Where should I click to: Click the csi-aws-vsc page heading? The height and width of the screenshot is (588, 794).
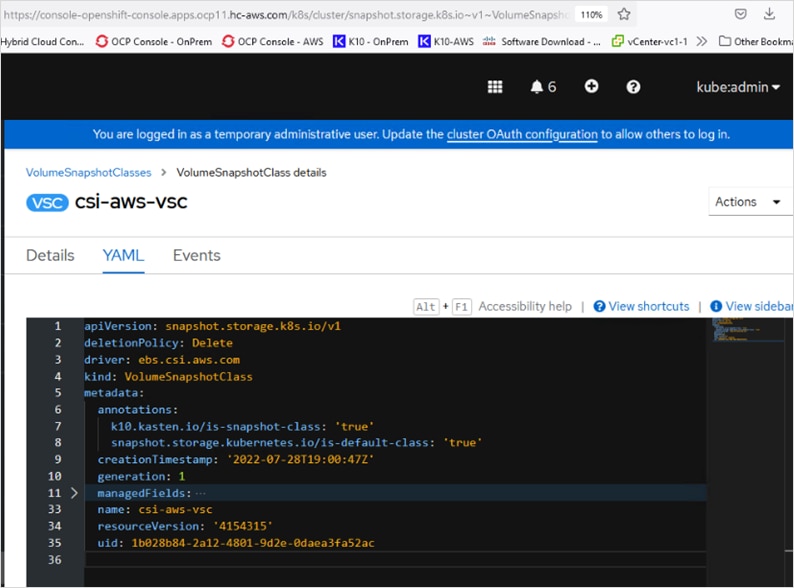coord(131,202)
